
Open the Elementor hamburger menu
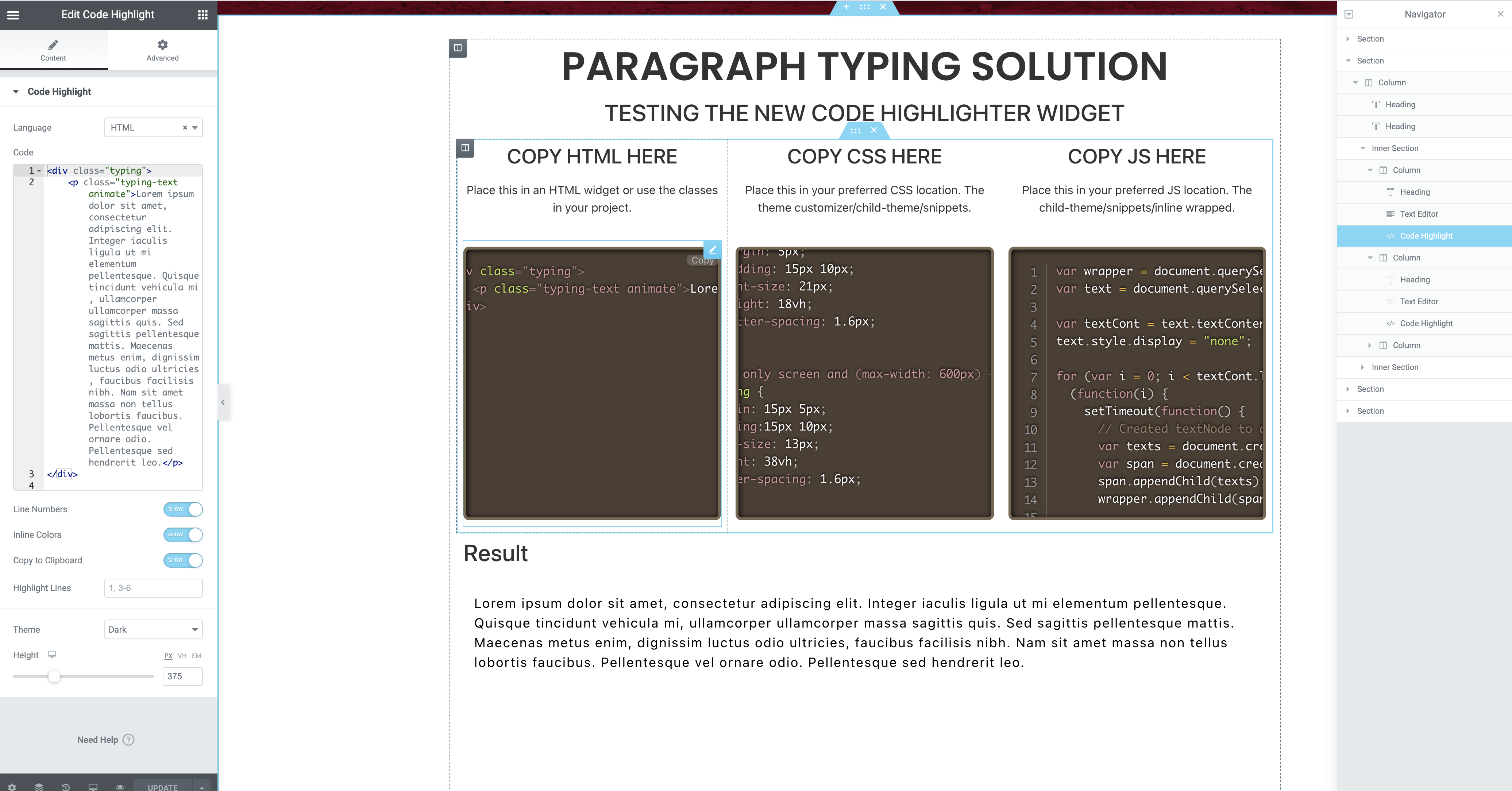coord(12,15)
